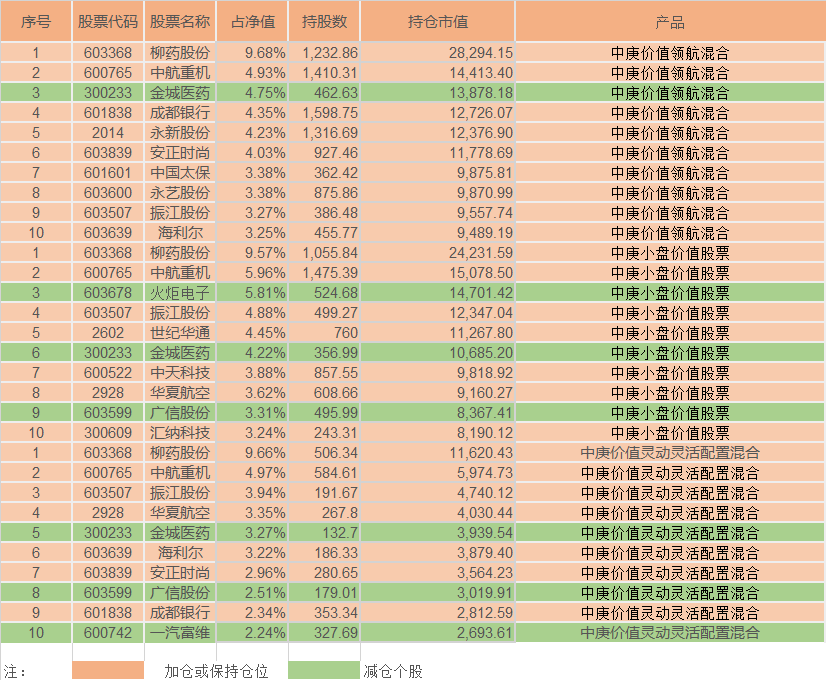Select the stock name 中天科技
This screenshot has width=826, height=680.
(x=180, y=373)
